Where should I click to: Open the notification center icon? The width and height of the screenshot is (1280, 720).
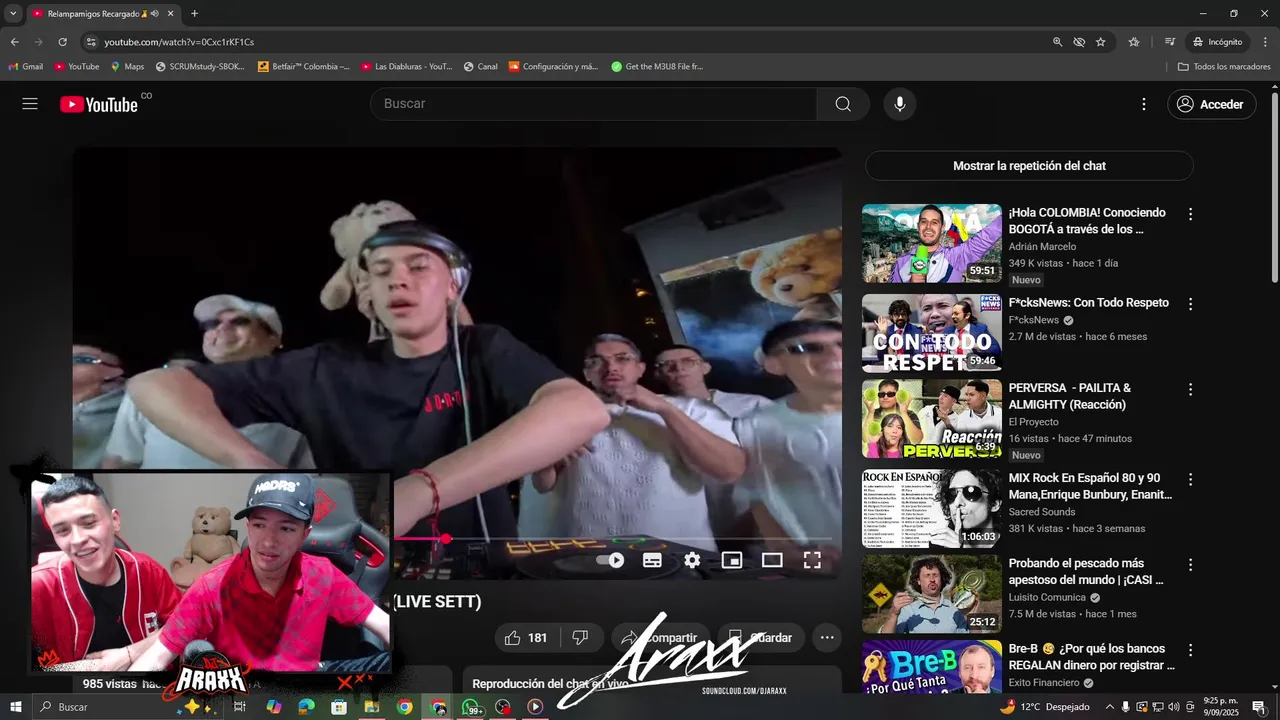point(1259,707)
